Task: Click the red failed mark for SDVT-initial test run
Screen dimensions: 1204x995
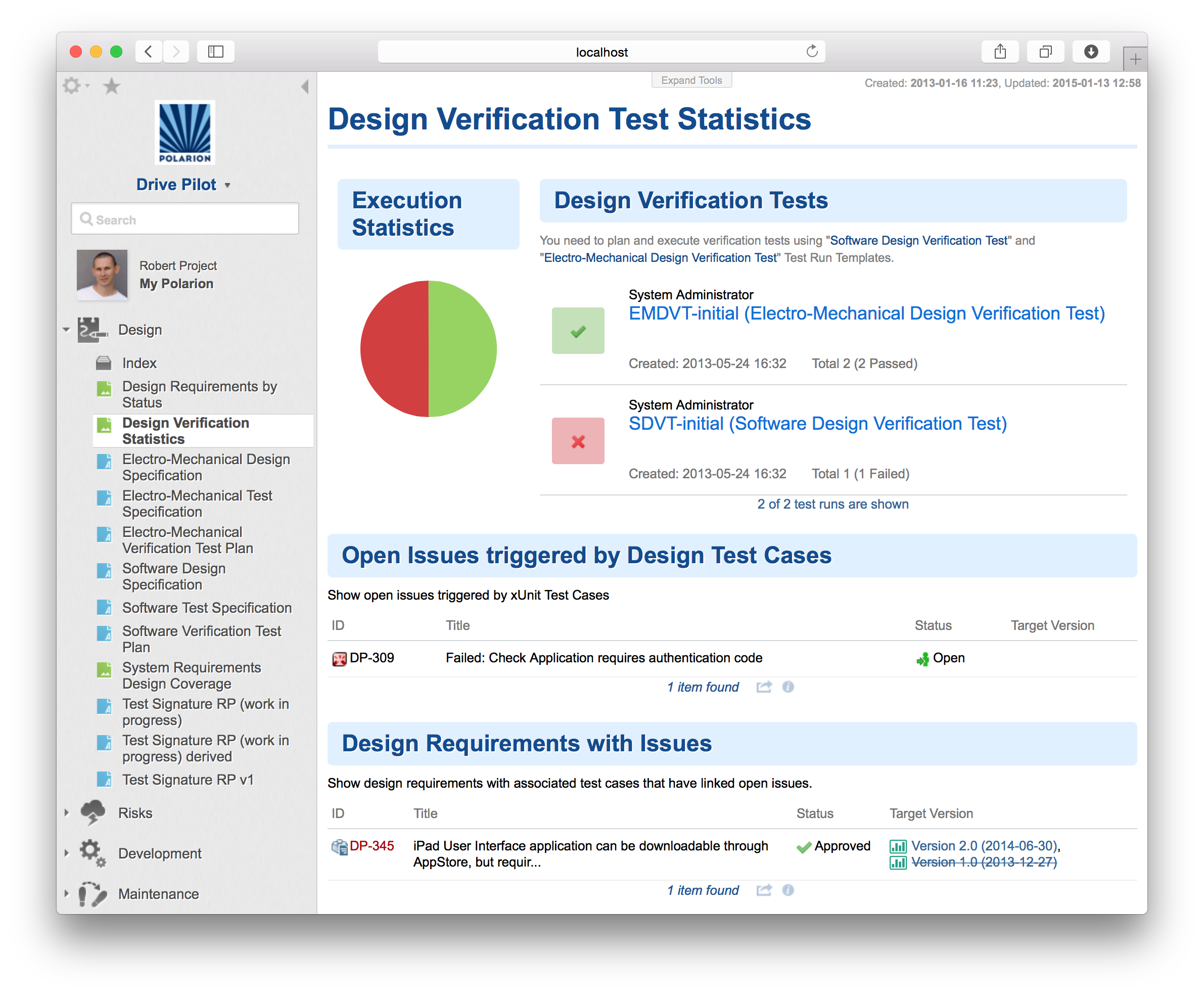Action: [578, 441]
